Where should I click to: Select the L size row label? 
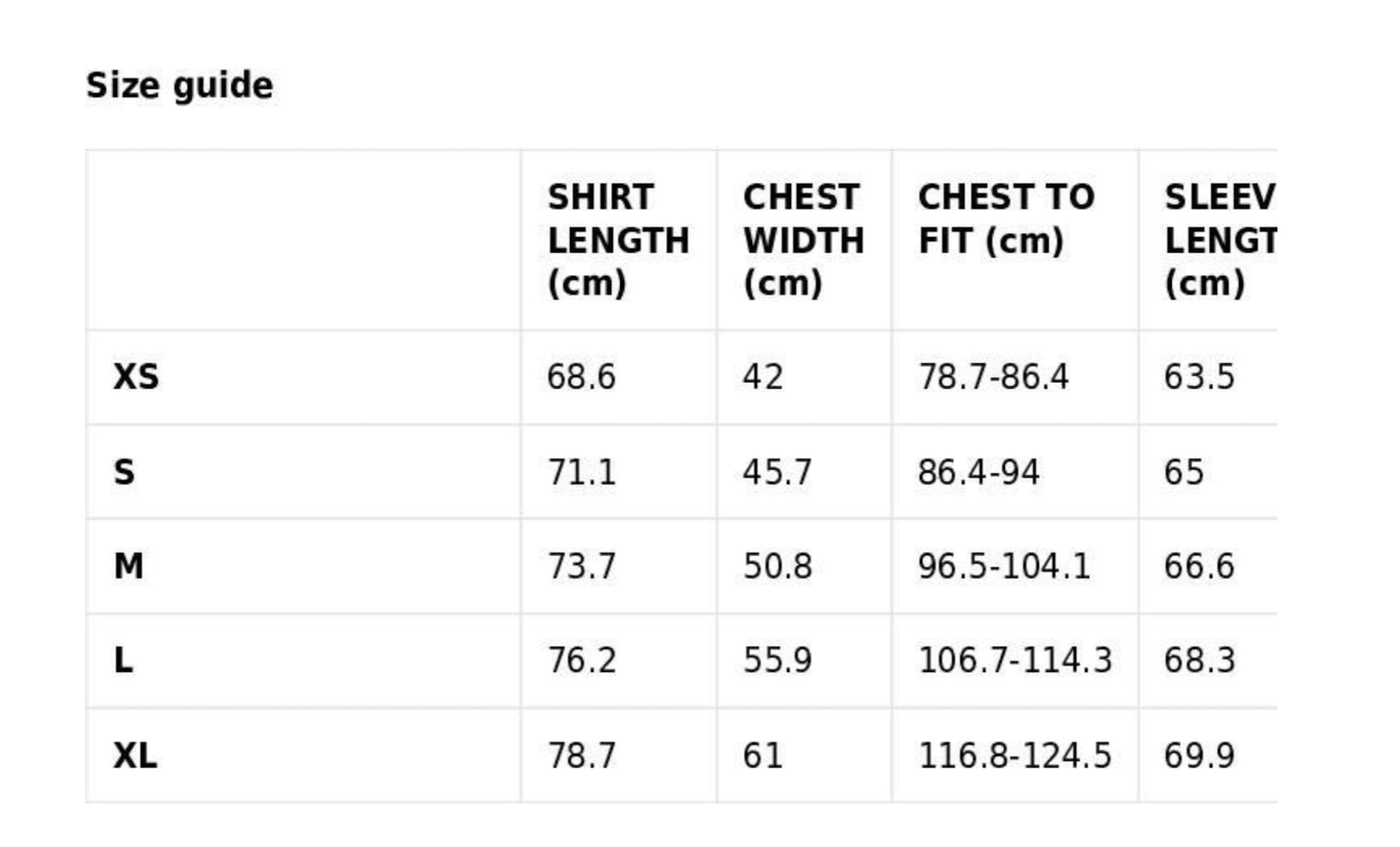(x=123, y=660)
